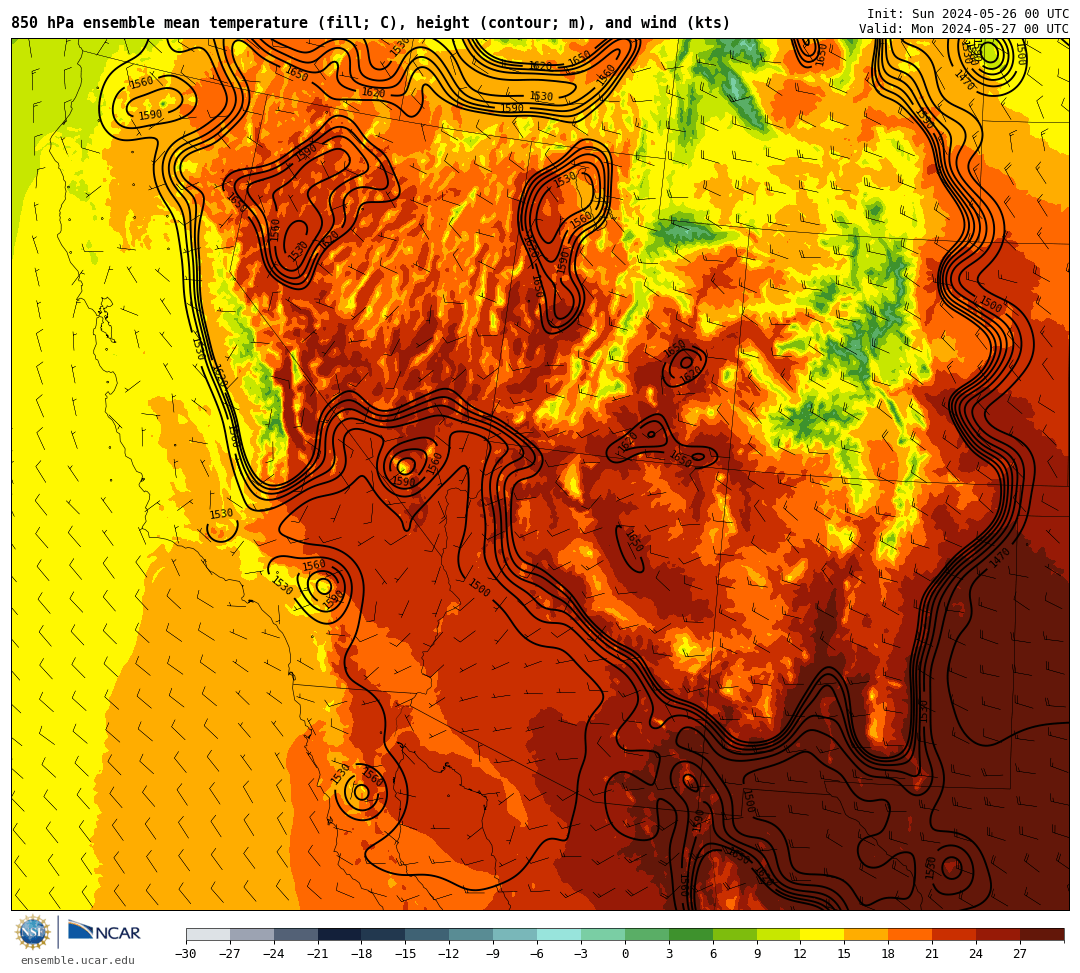This screenshot has width=1080, height=973.
Task: Pick the dark navy -21 to -18 legend swatch
Action: (340, 934)
